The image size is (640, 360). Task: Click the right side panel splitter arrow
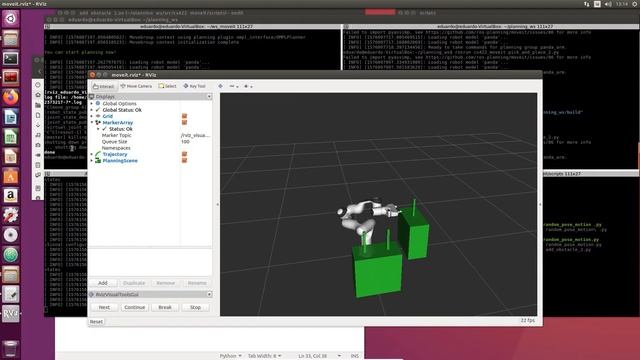[x=540, y=204]
